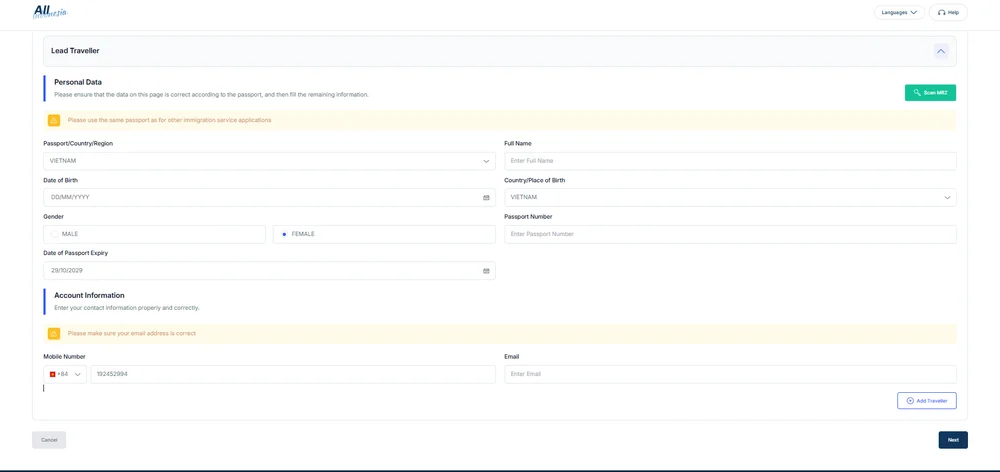This screenshot has width=1000, height=472.
Task: Click the warning icon in email notice
Action: click(x=54, y=333)
